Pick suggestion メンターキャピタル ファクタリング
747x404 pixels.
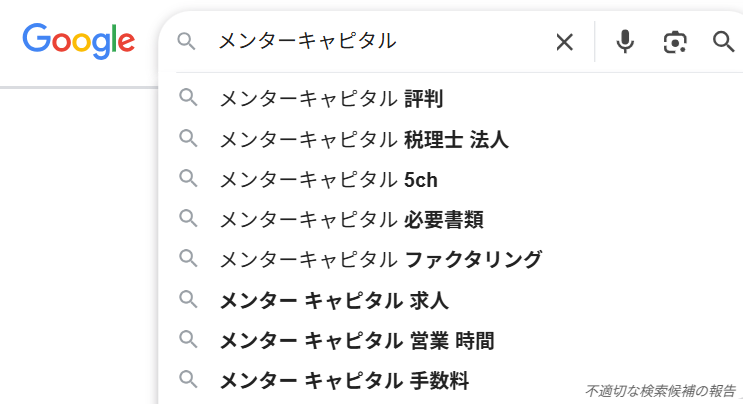380,260
